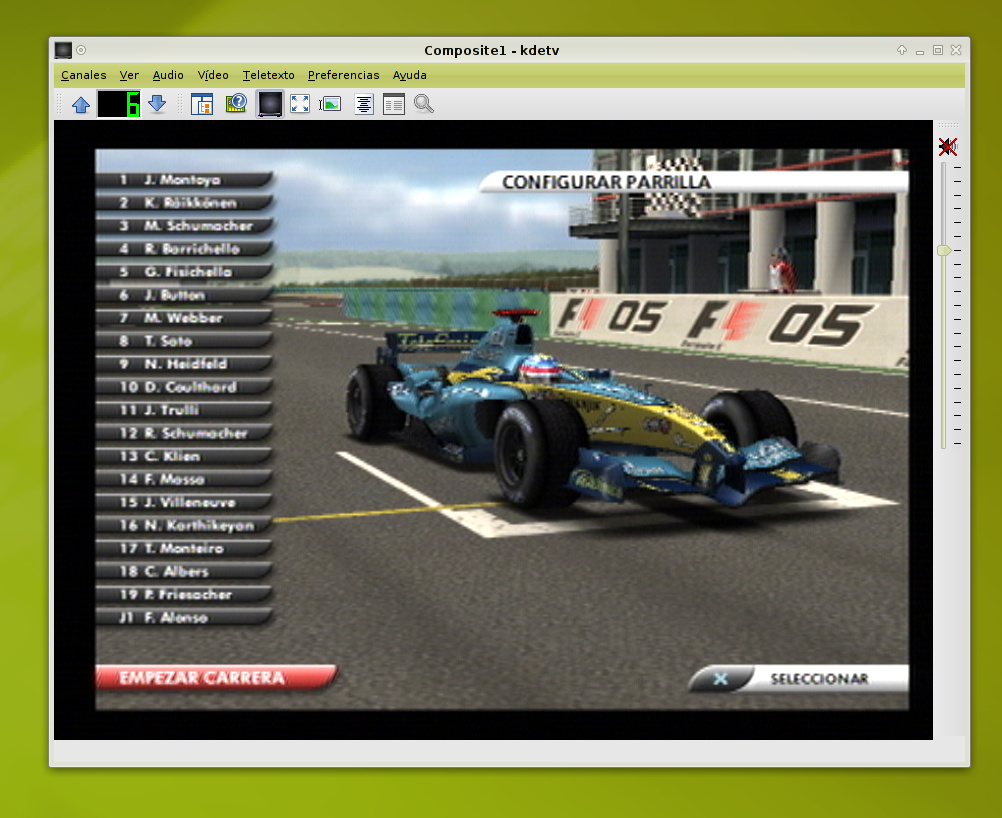Image resolution: width=1002 pixels, height=818 pixels.
Task: Click the up-arrow keep-above icon in the title bar
Action: tap(902, 50)
